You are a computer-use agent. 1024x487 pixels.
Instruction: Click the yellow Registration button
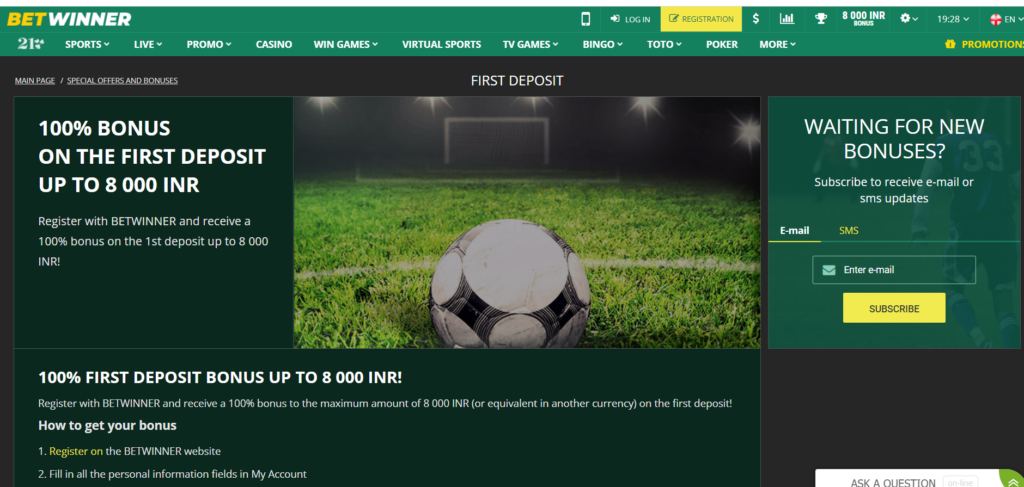701,19
